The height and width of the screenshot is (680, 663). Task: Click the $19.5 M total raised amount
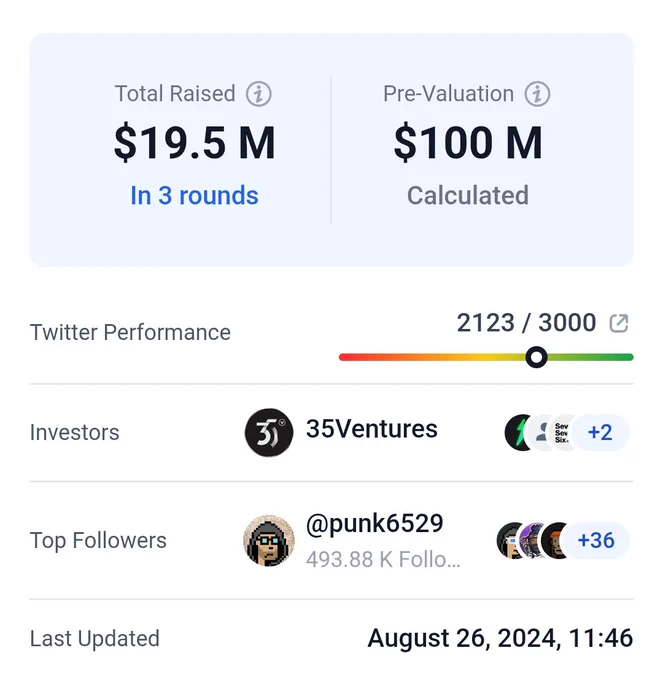(x=194, y=142)
